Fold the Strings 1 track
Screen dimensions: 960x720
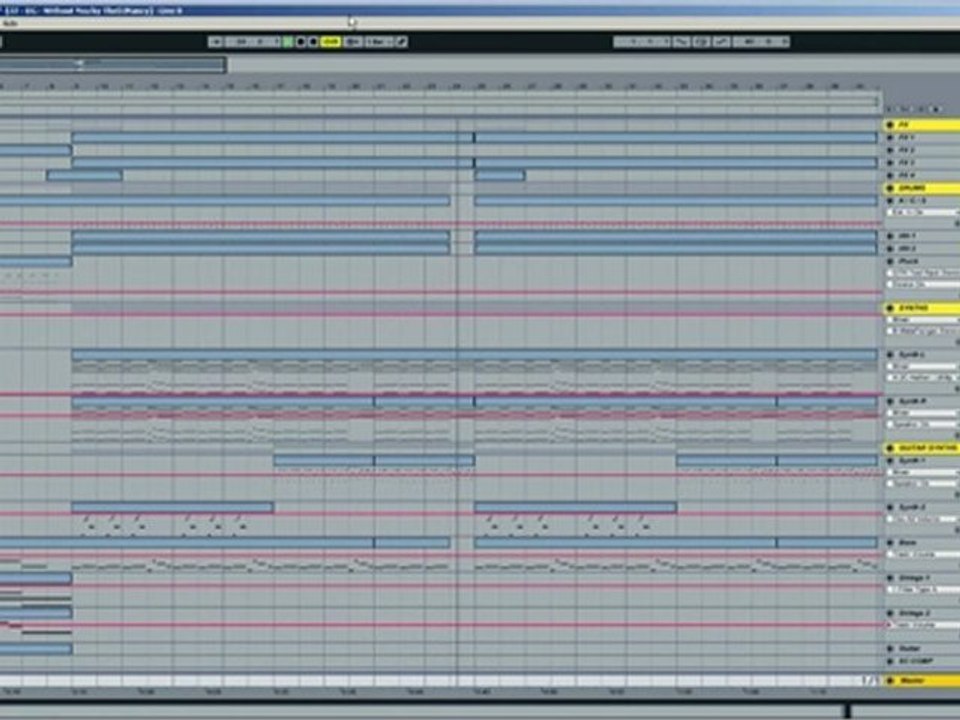[890, 577]
